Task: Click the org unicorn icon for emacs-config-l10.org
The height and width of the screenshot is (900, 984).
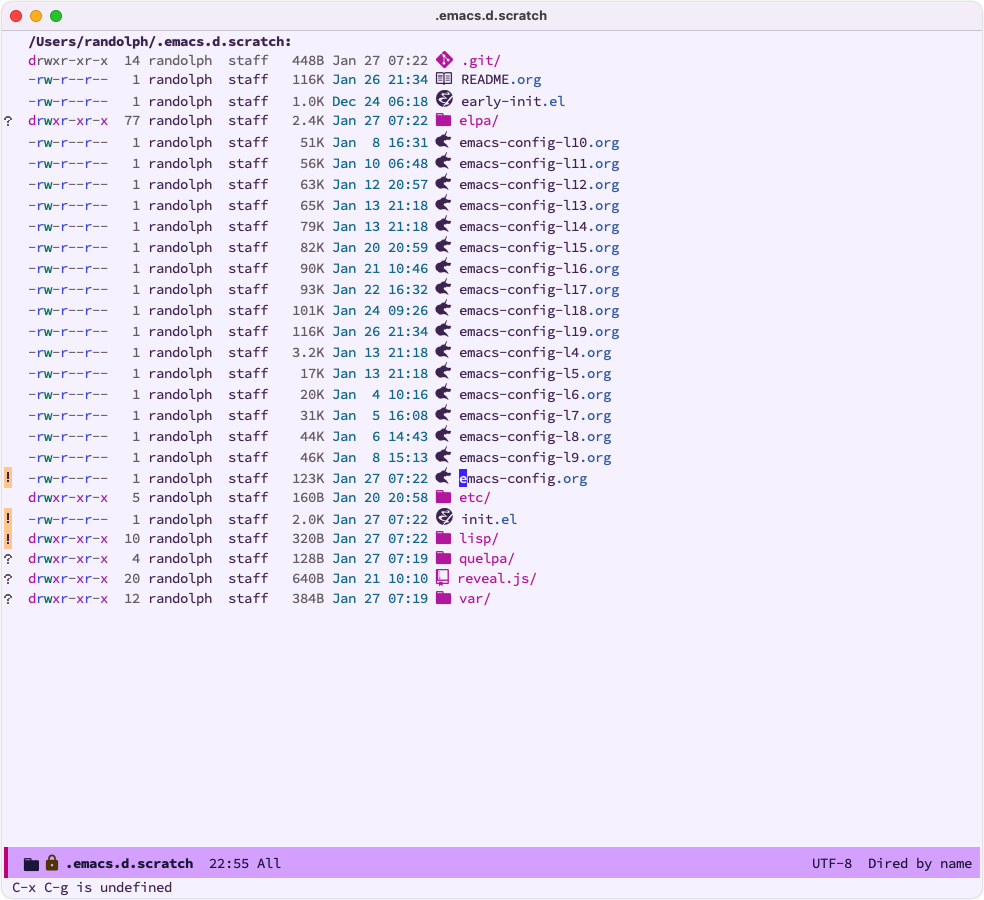Action: 444,141
